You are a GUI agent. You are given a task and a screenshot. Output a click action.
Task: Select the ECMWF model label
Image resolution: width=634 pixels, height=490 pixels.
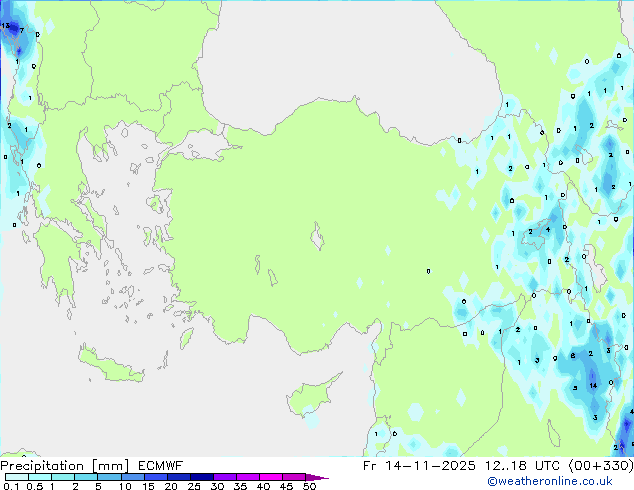click(160, 466)
